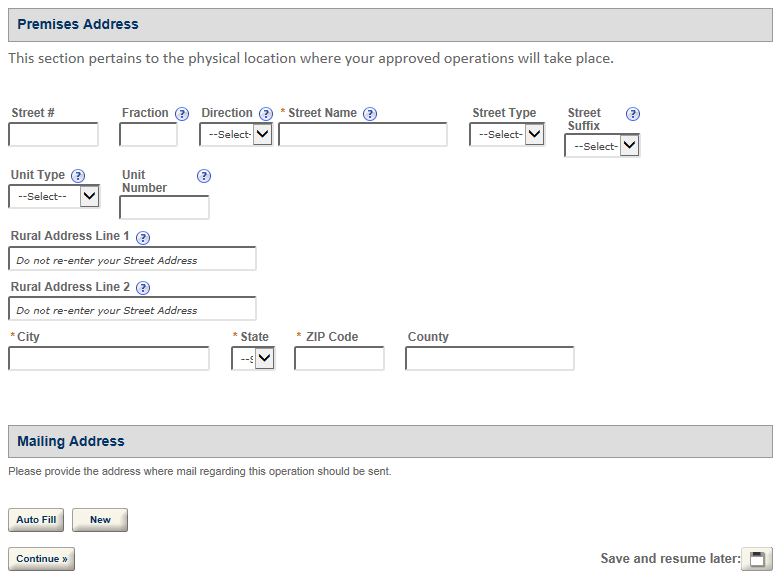The height and width of the screenshot is (580, 782).
Task: Open the State dropdown
Action: click(253, 359)
